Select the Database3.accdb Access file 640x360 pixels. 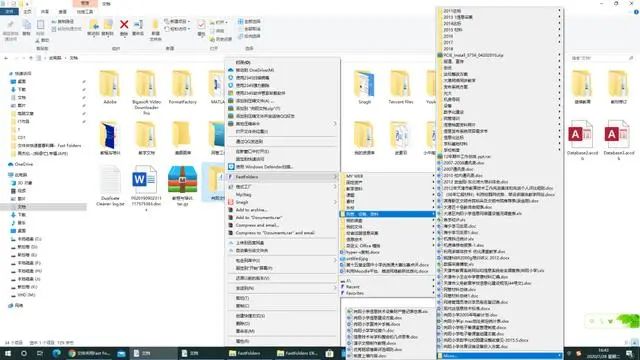tap(618, 140)
